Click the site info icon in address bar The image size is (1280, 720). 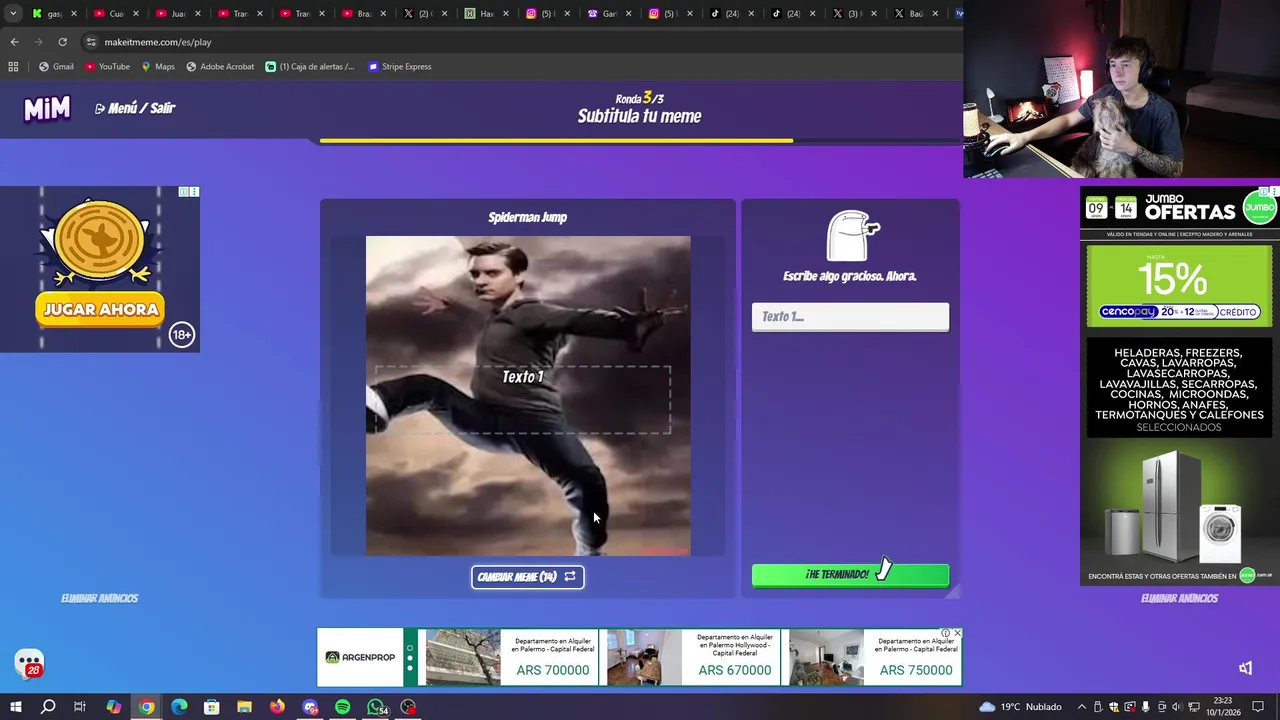(x=91, y=42)
